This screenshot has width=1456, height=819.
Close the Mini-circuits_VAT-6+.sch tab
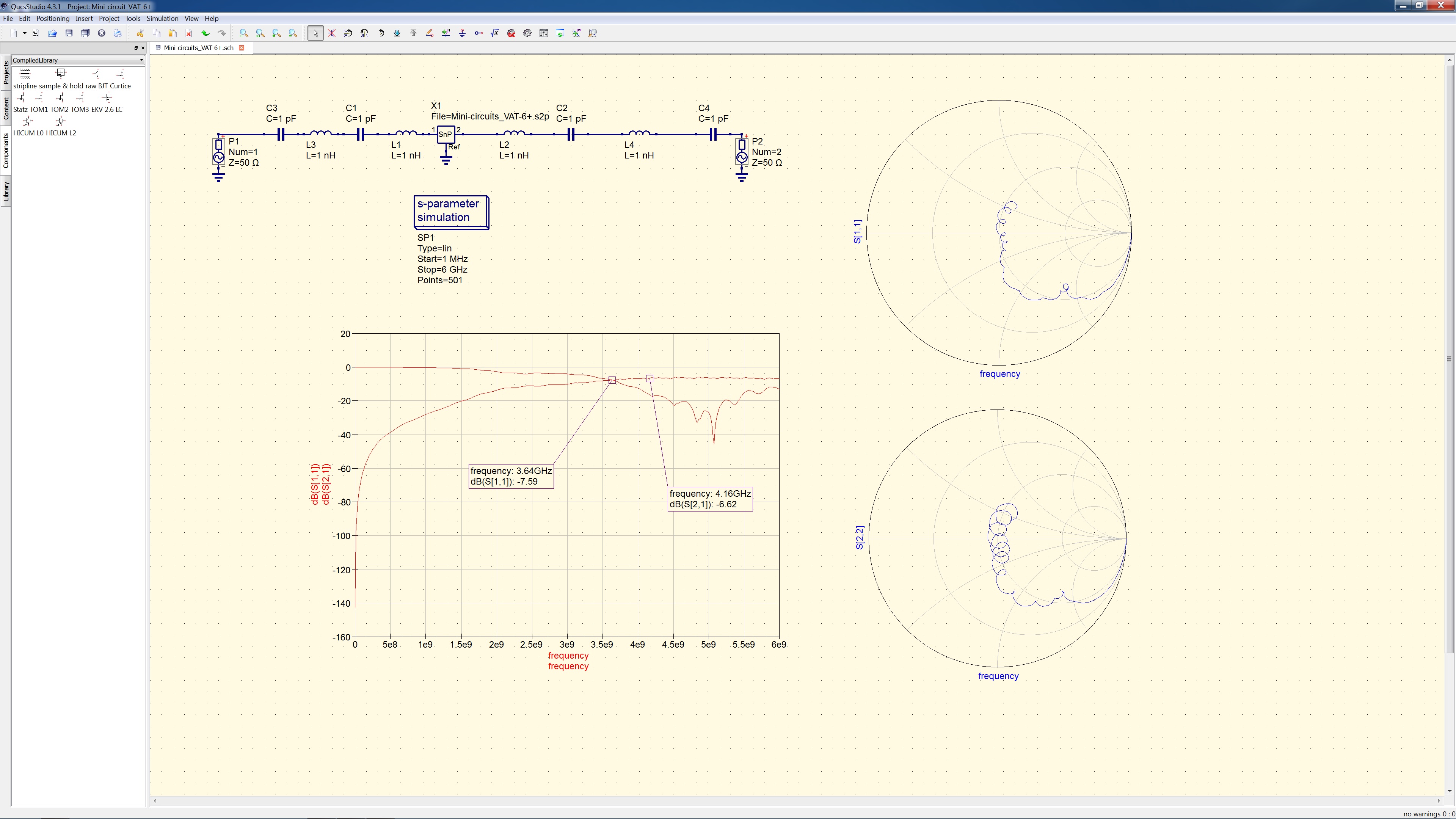(x=242, y=48)
